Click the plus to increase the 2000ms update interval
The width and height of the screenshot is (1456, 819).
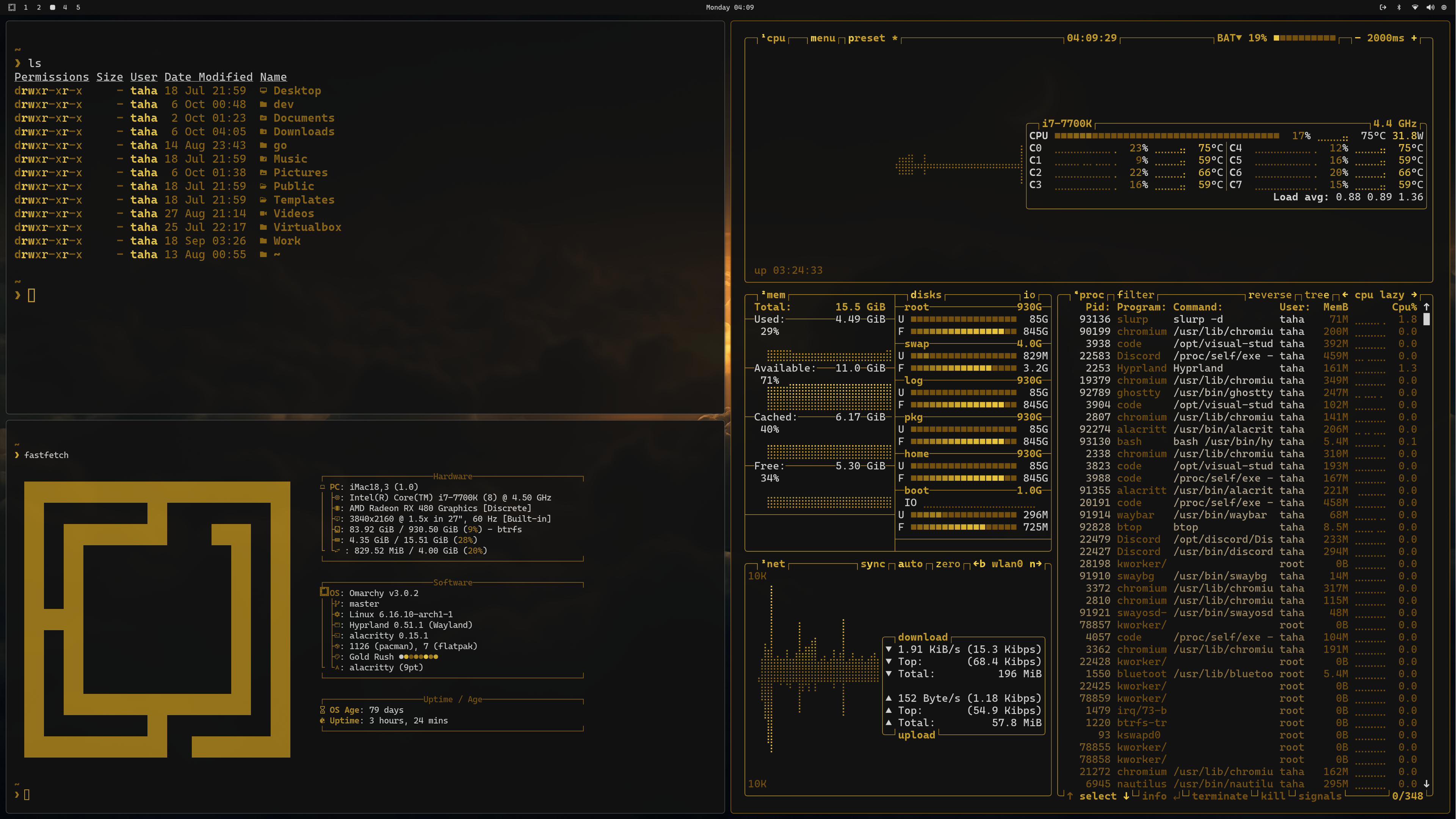pos(1414,38)
